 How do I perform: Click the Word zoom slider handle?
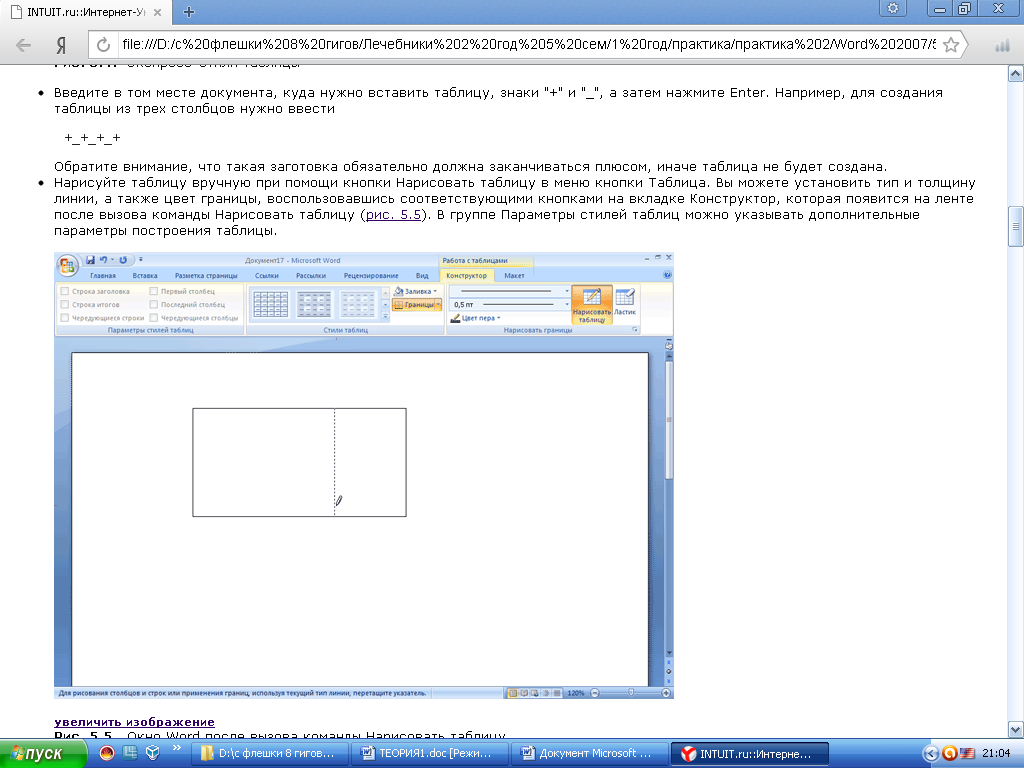point(631,693)
